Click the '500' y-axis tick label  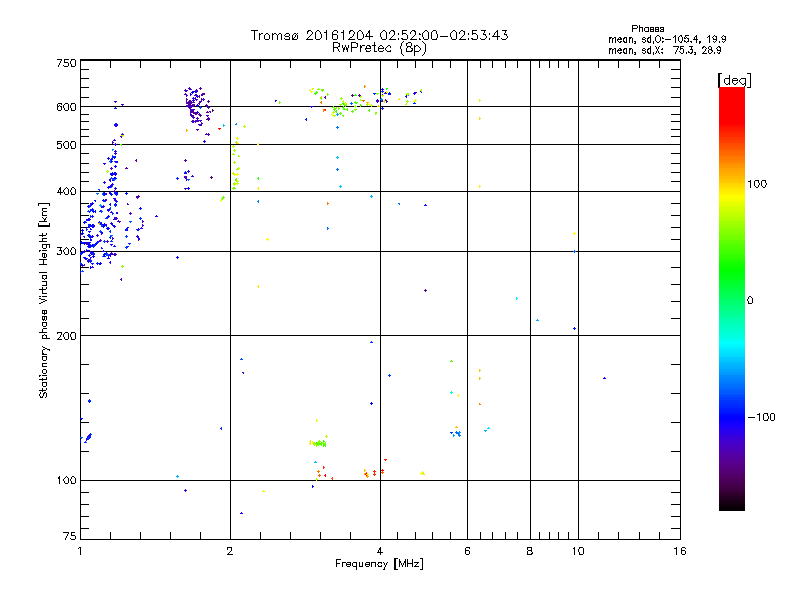coord(66,145)
